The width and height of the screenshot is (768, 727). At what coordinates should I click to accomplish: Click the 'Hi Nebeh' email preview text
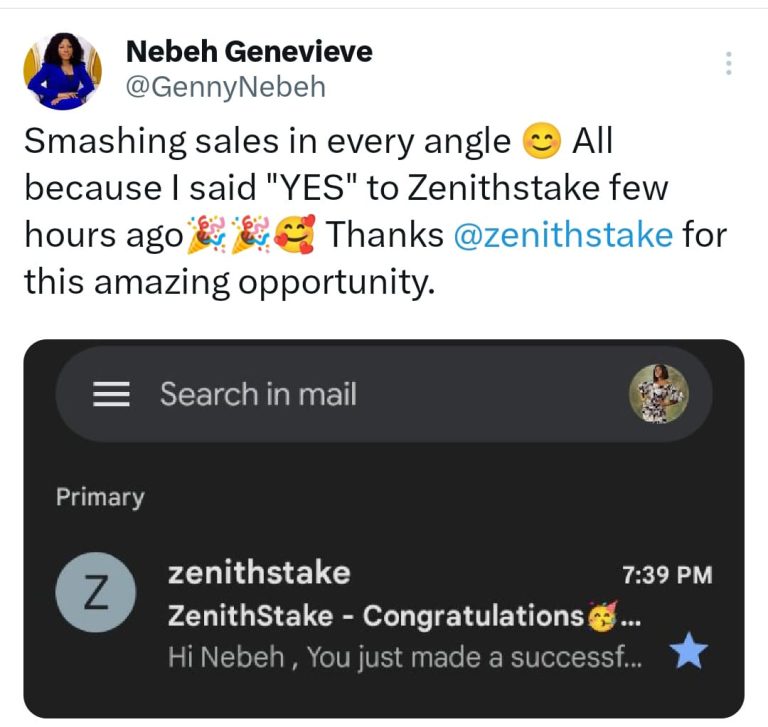click(405, 658)
